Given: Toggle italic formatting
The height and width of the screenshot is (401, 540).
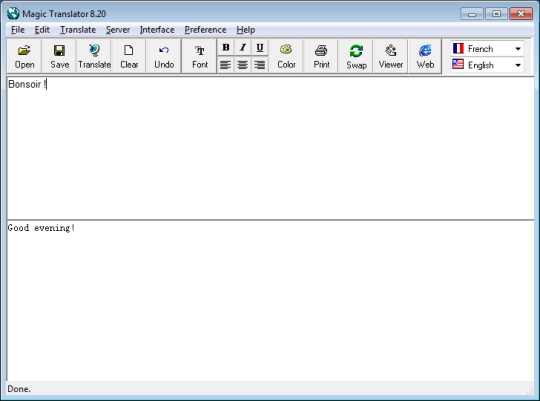Looking at the screenshot, I should coord(243,47).
